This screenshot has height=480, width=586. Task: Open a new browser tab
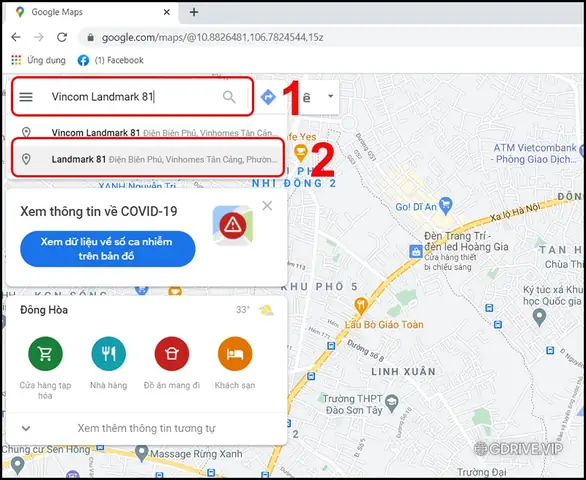point(194,12)
